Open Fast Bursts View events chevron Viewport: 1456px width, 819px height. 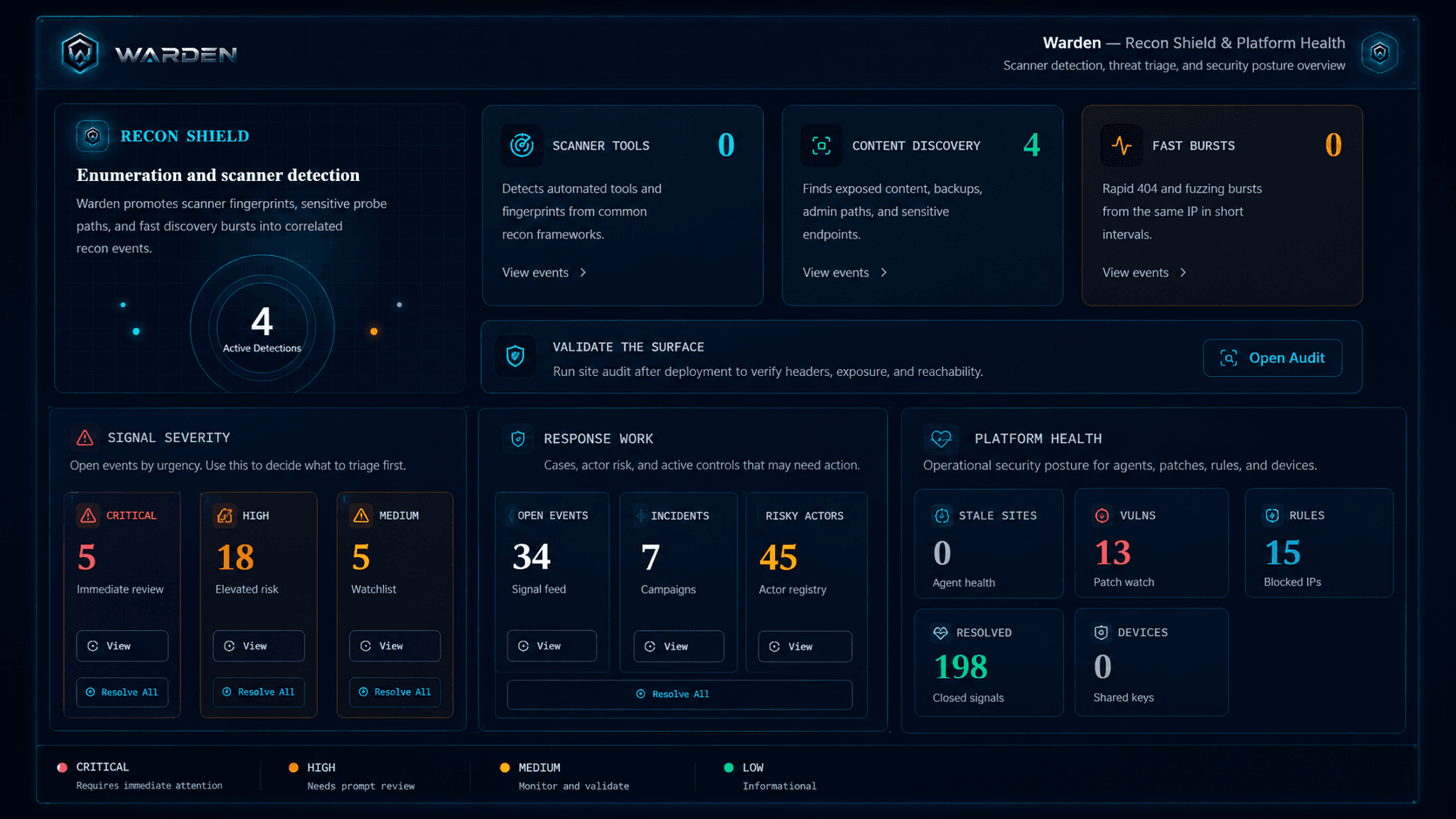coord(1183,272)
